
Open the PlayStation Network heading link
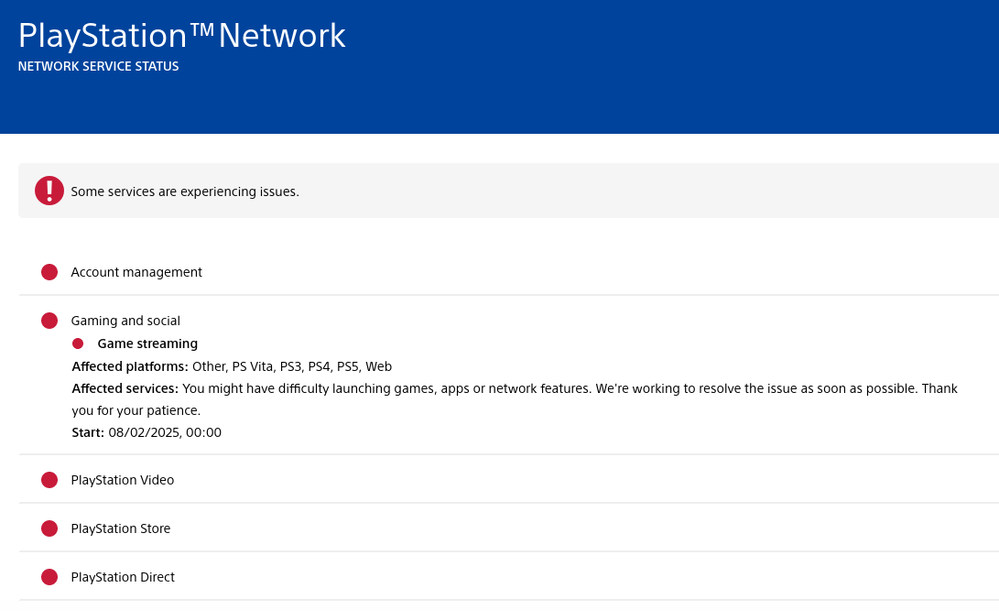[180, 34]
